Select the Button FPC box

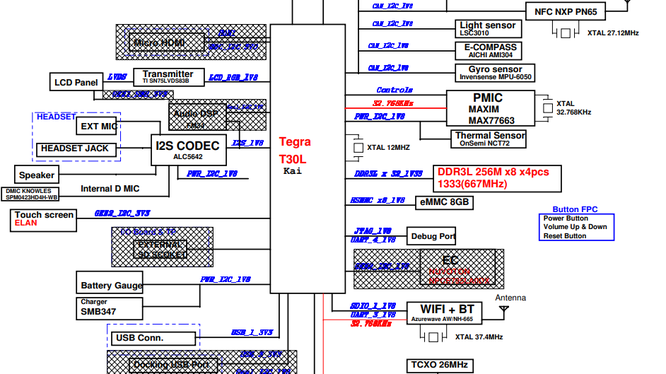576,227
